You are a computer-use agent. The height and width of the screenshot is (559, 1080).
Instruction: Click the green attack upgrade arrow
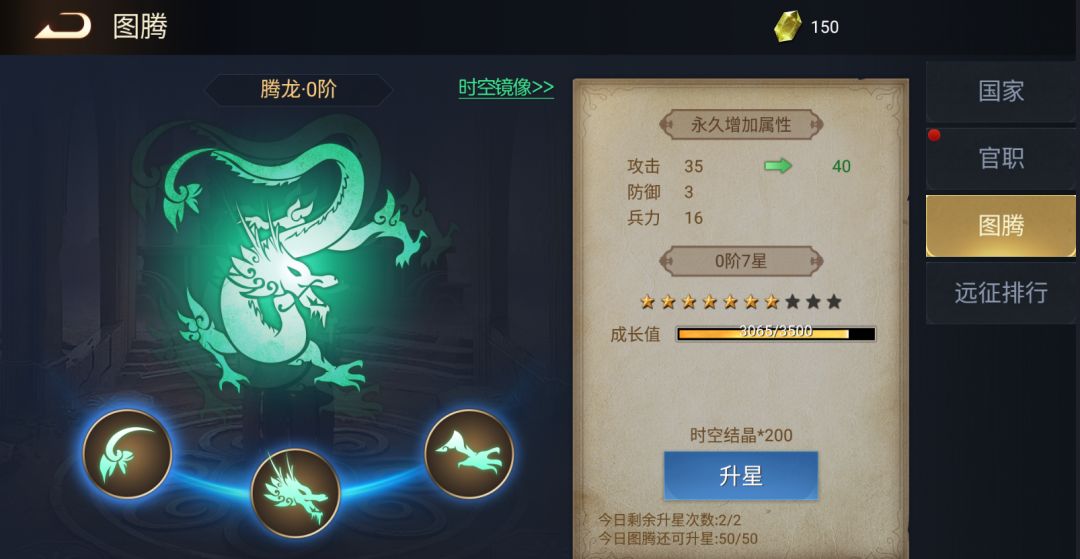778,166
